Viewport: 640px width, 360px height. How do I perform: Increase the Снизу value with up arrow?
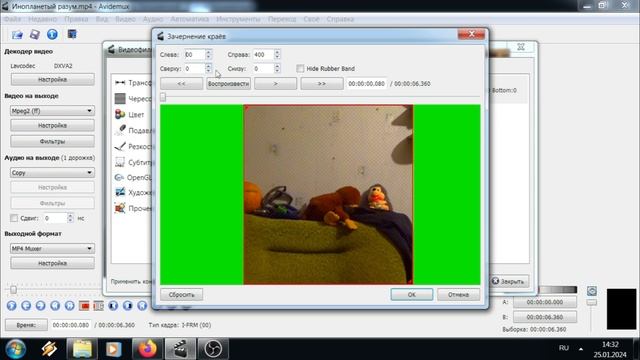(278, 66)
